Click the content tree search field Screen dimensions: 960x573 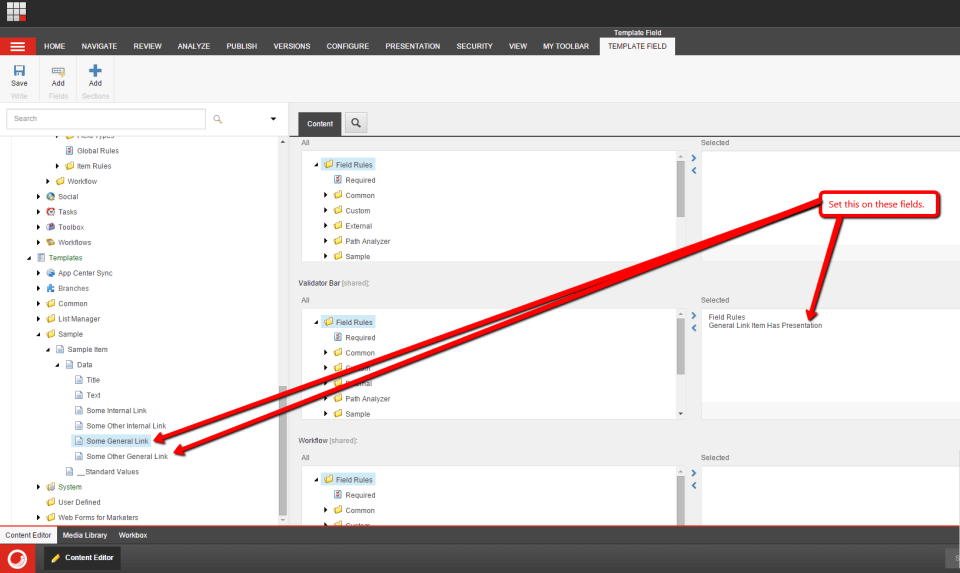106,119
